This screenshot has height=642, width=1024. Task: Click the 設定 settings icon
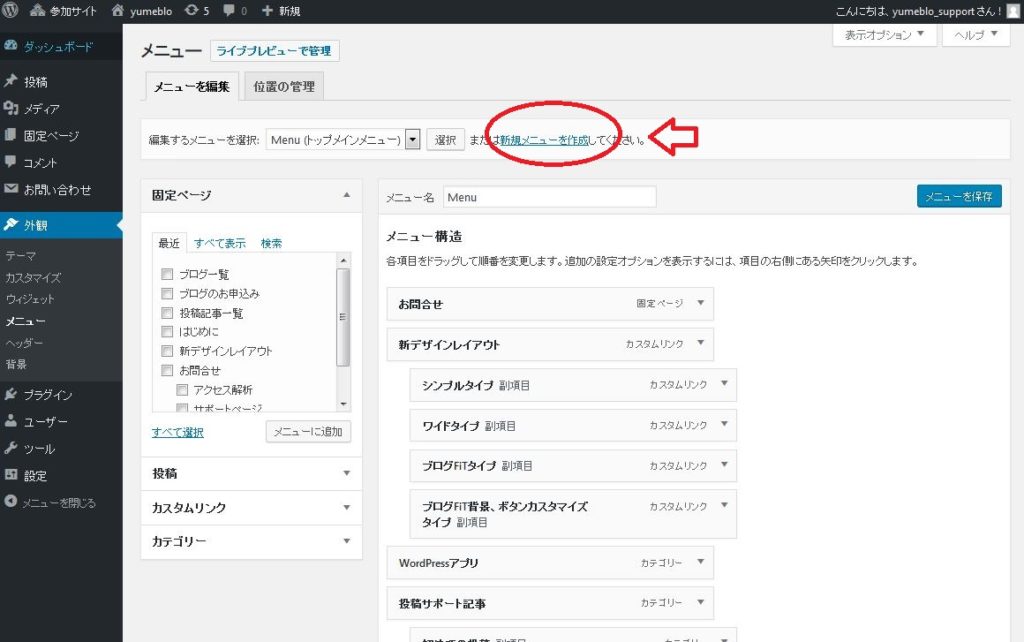click(x=10, y=475)
